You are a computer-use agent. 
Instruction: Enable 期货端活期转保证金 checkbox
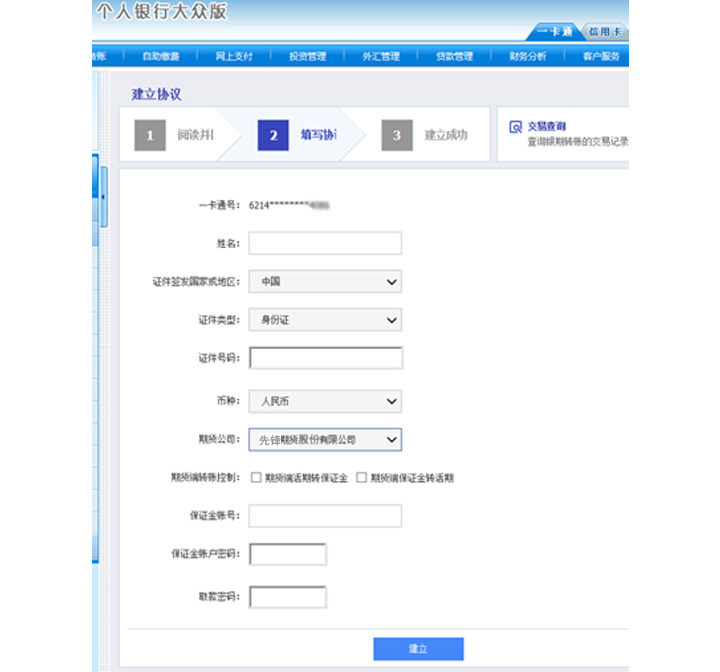257,478
